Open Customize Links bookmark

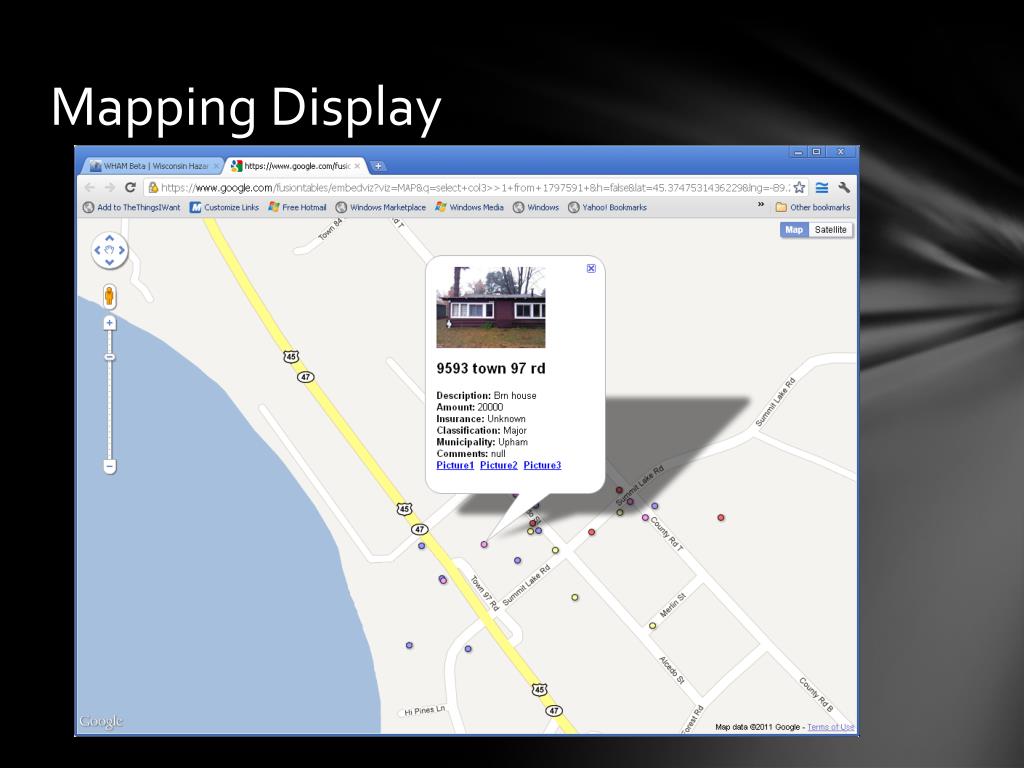(224, 207)
